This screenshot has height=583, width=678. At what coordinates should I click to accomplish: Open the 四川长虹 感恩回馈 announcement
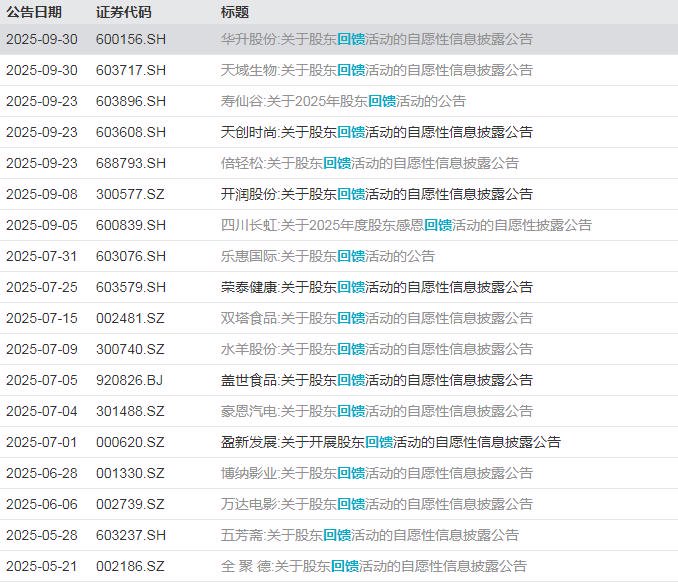coord(406,225)
